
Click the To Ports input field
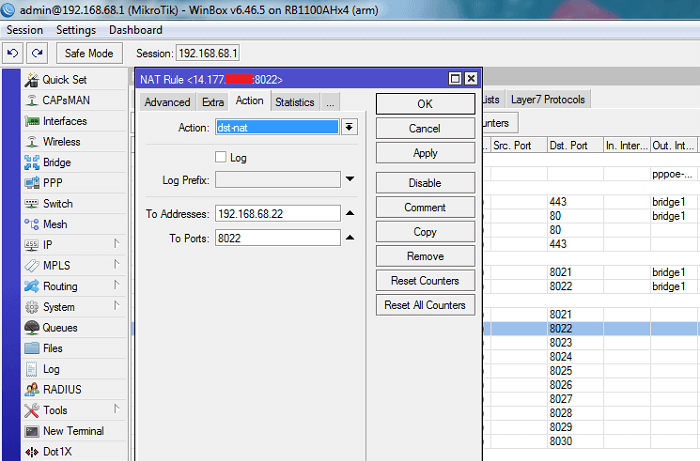[276, 238]
